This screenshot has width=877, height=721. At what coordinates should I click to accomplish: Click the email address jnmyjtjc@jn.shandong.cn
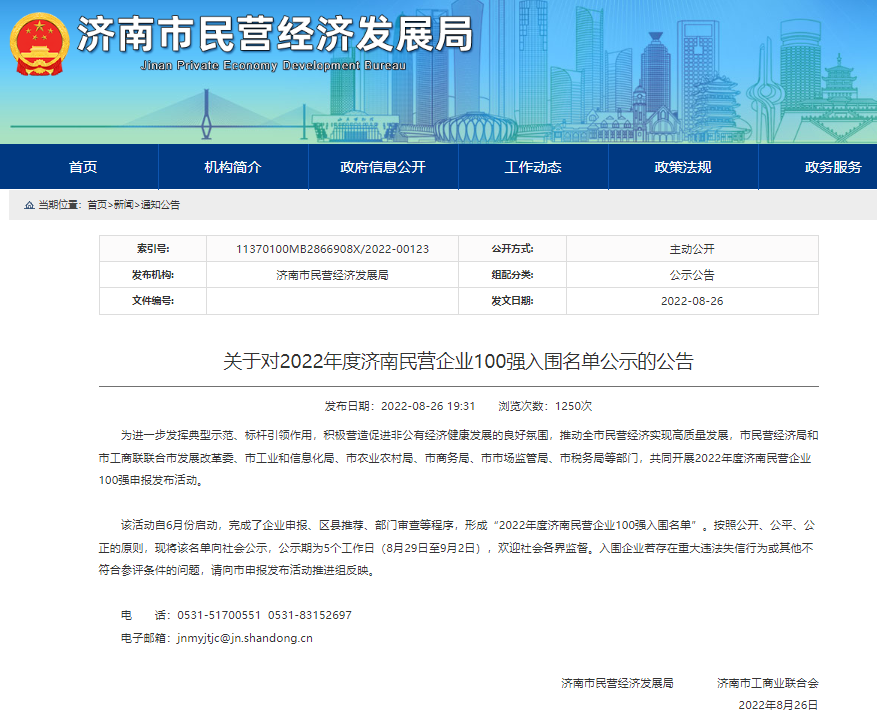(245, 637)
